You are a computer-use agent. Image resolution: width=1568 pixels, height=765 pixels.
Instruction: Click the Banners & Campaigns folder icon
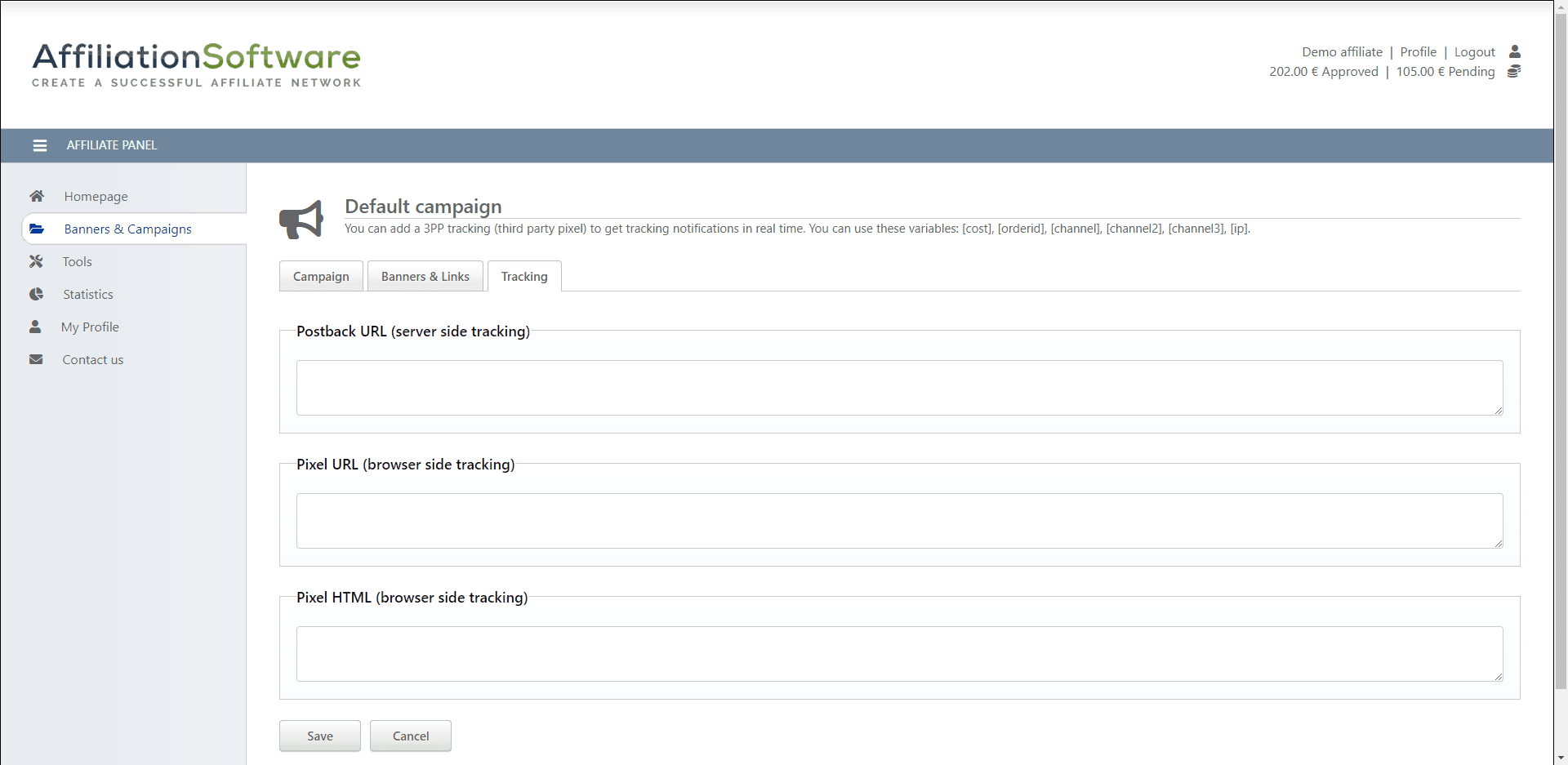(37, 229)
